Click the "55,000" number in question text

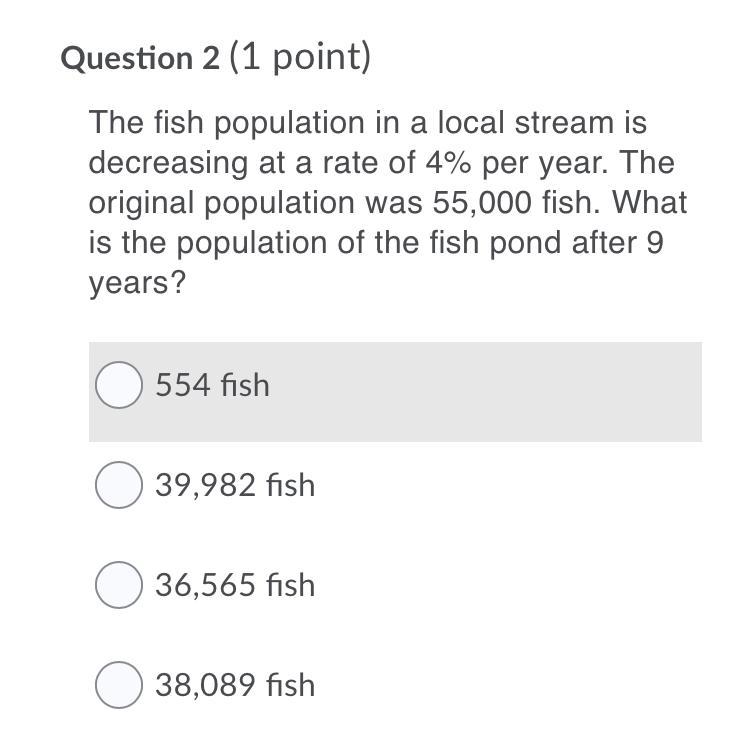(482, 202)
